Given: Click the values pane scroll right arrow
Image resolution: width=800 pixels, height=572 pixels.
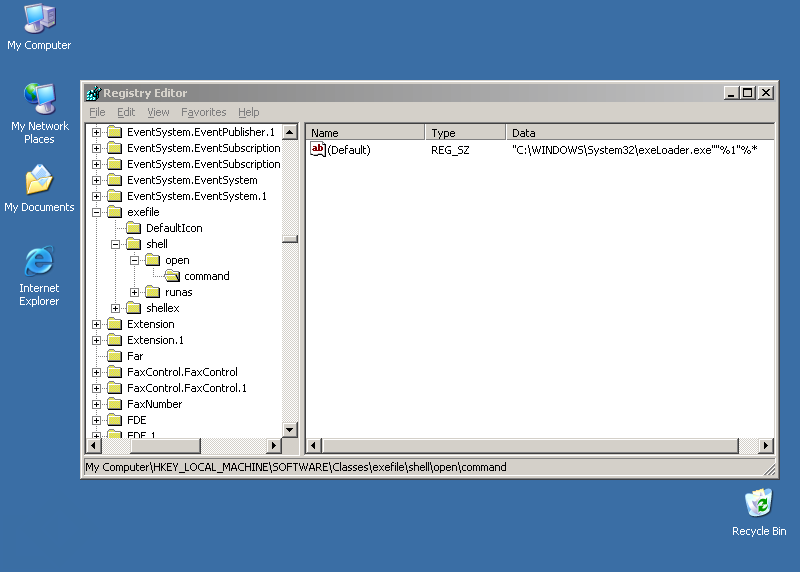Looking at the screenshot, I should tap(765, 445).
